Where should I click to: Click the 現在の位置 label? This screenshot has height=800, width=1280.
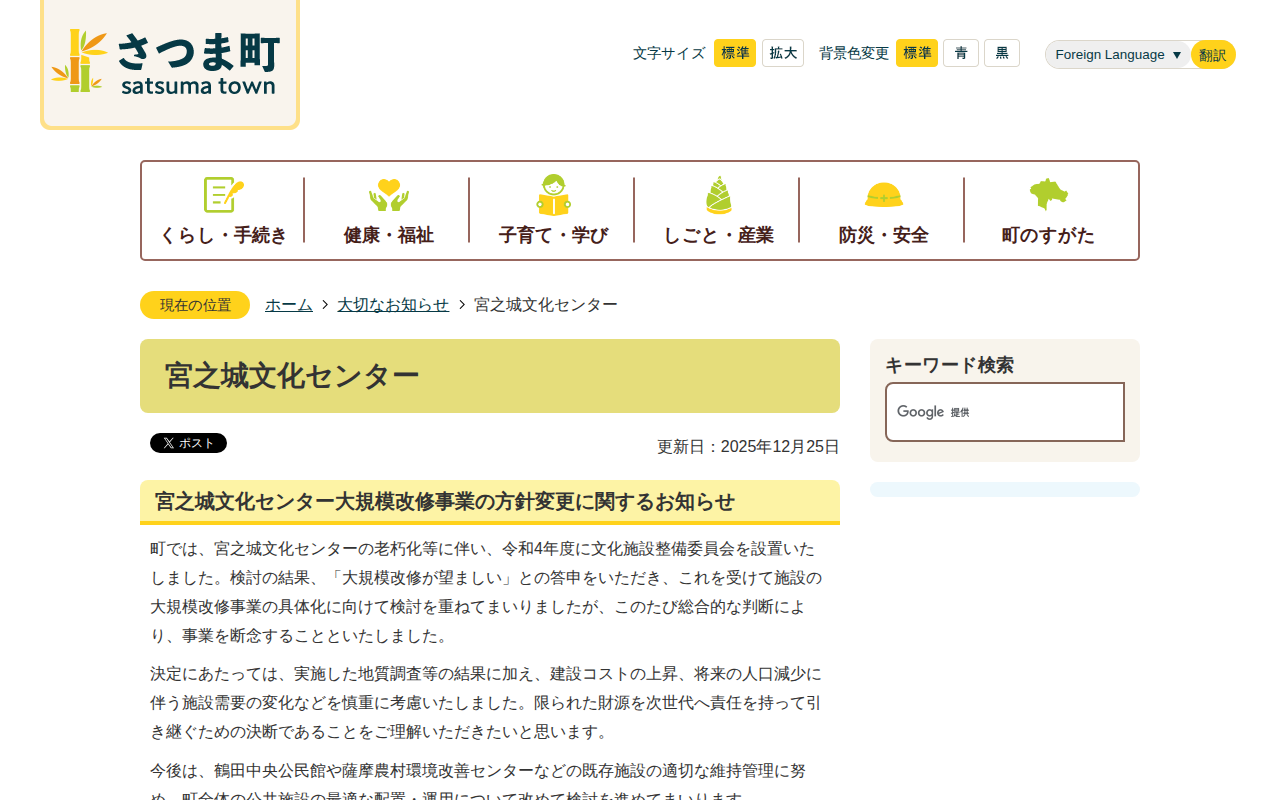[x=195, y=305]
